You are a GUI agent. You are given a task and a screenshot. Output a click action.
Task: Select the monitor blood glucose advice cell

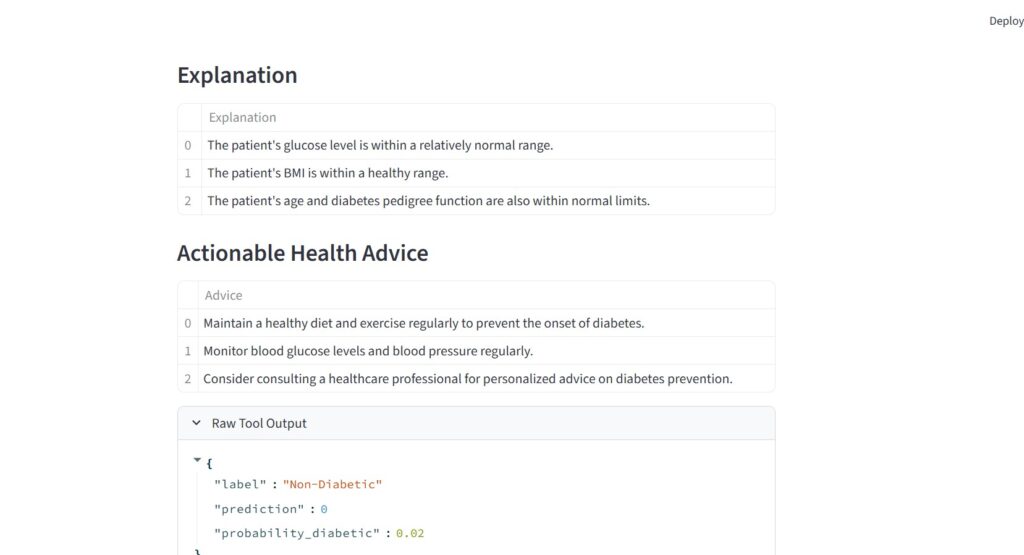tap(368, 351)
